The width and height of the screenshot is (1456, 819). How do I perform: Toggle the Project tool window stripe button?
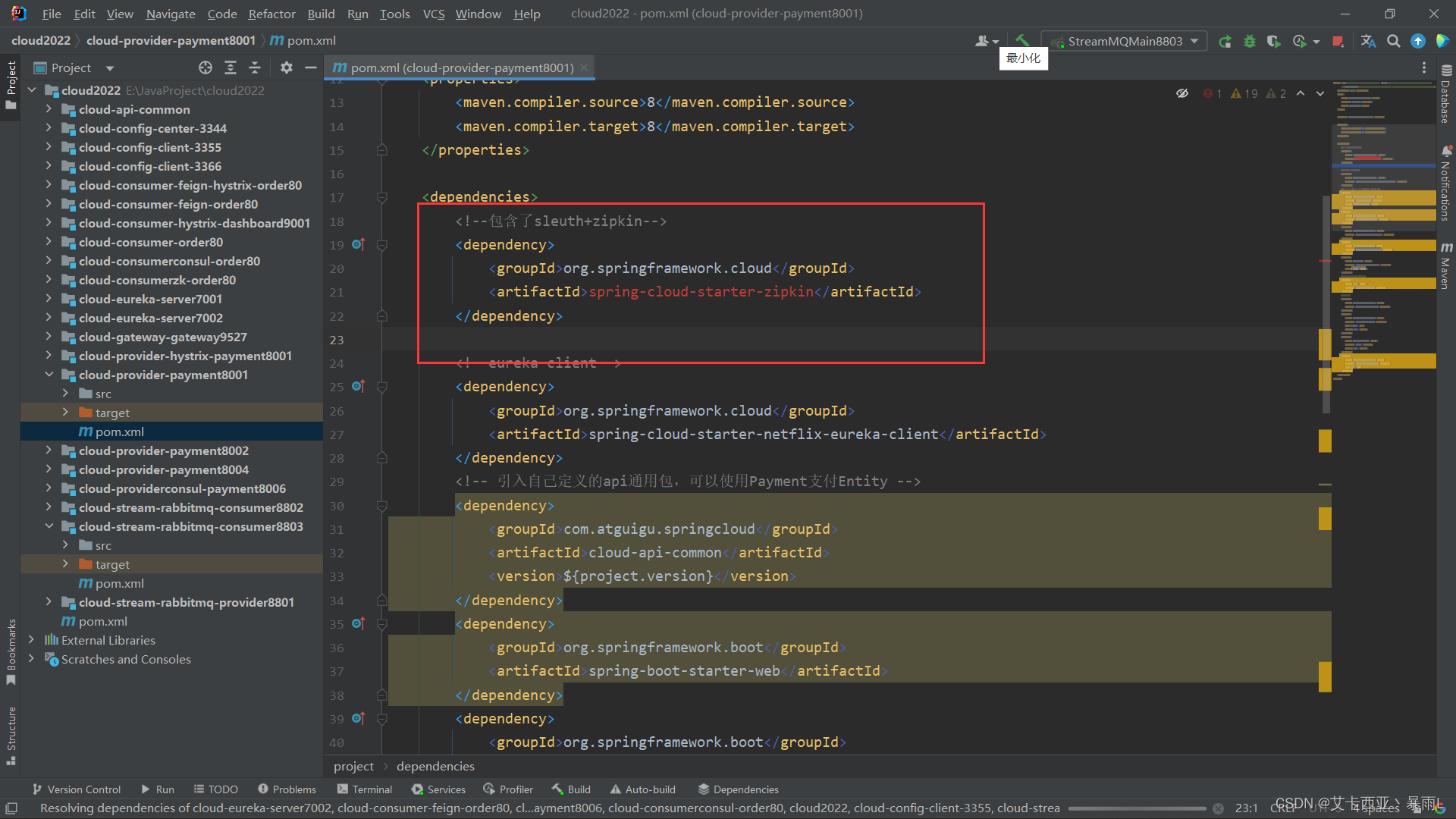11,85
